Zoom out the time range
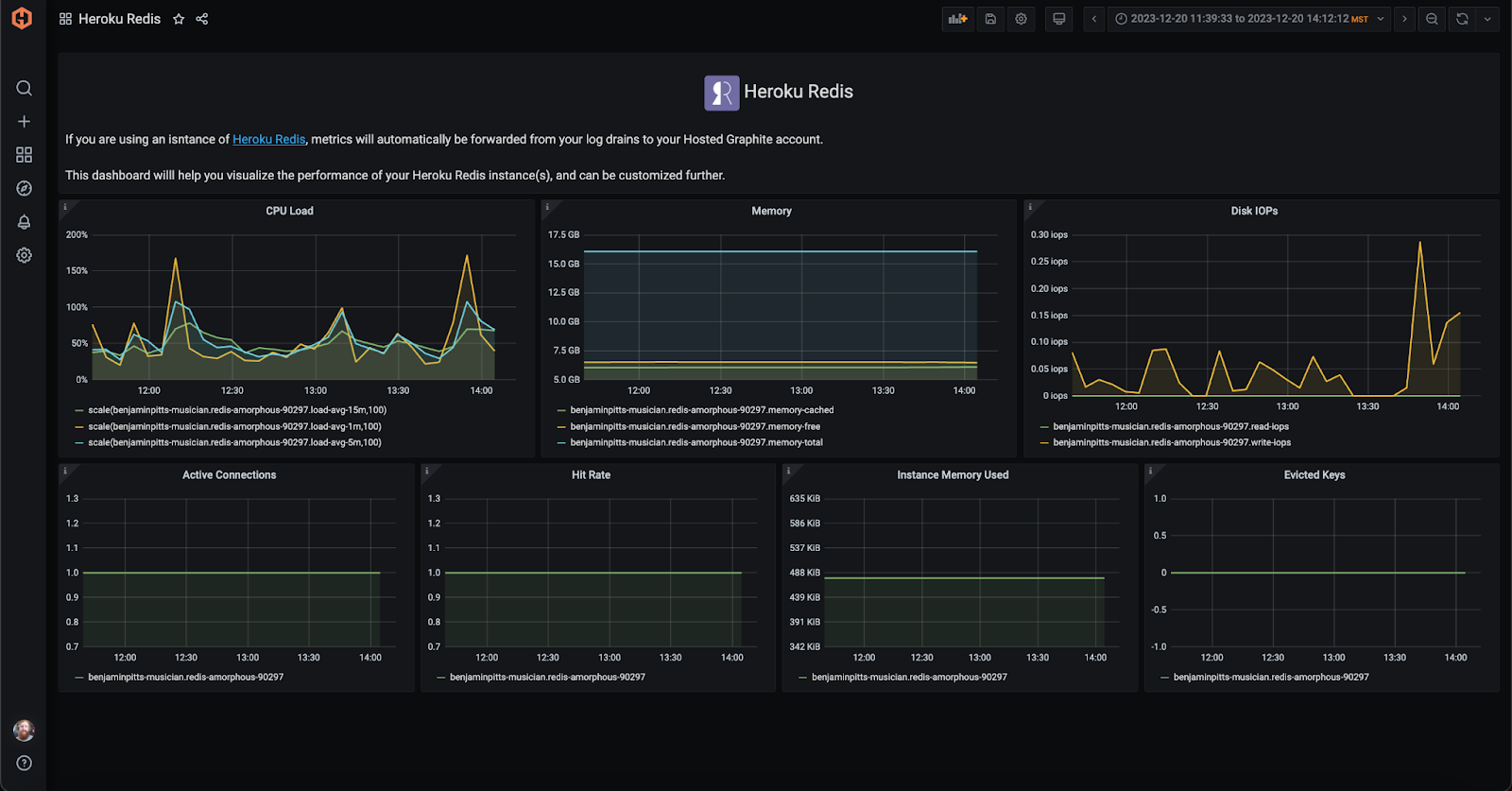Viewport: 1512px width, 791px height. click(1433, 19)
